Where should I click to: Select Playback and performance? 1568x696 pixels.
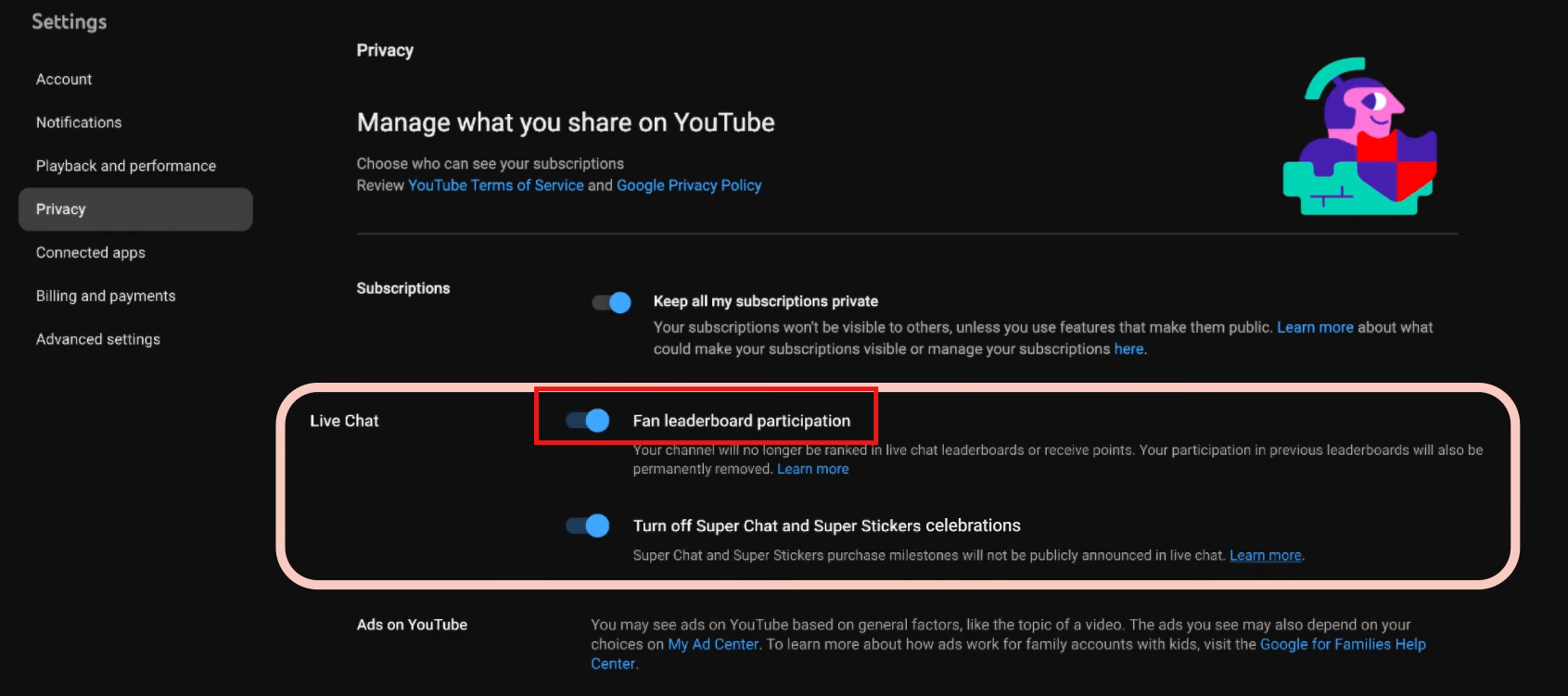click(125, 165)
